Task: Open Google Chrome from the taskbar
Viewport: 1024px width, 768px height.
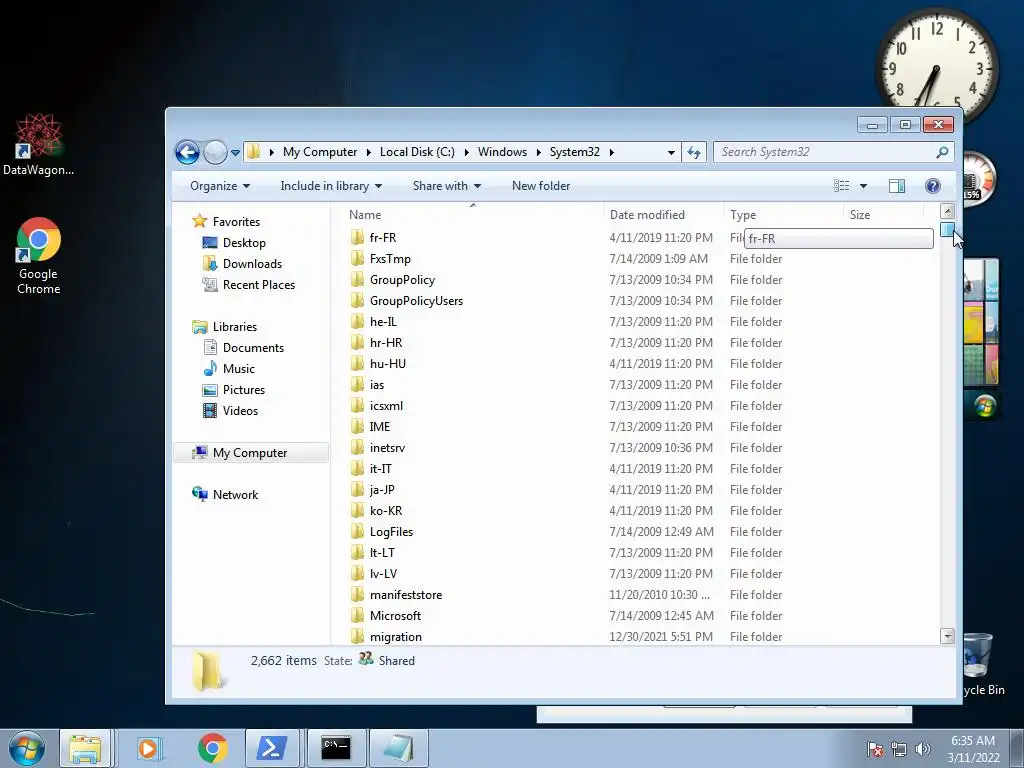Action: pyautogui.click(x=212, y=748)
